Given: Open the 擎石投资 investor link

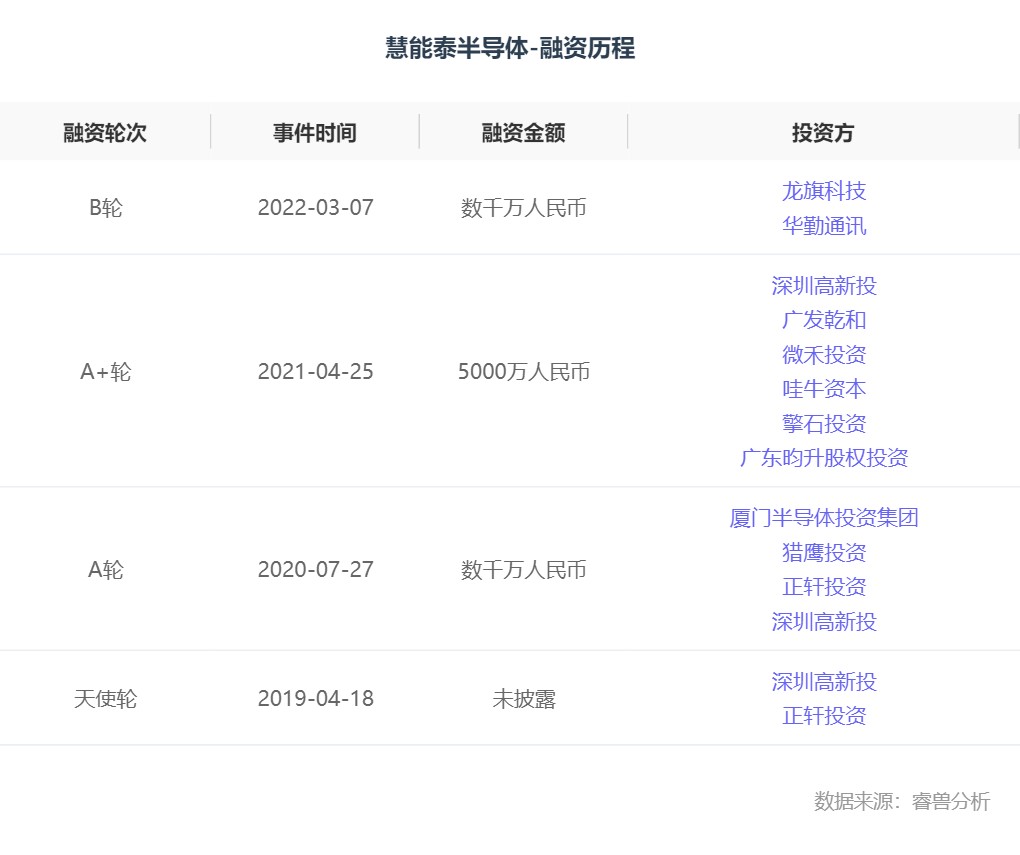Looking at the screenshot, I should point(824,424).
